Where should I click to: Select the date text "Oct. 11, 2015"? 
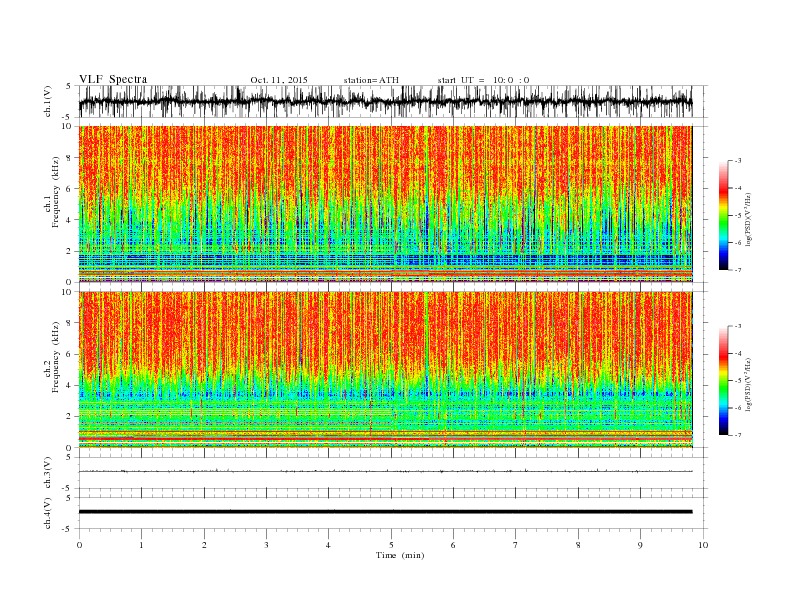pos(279,80)
